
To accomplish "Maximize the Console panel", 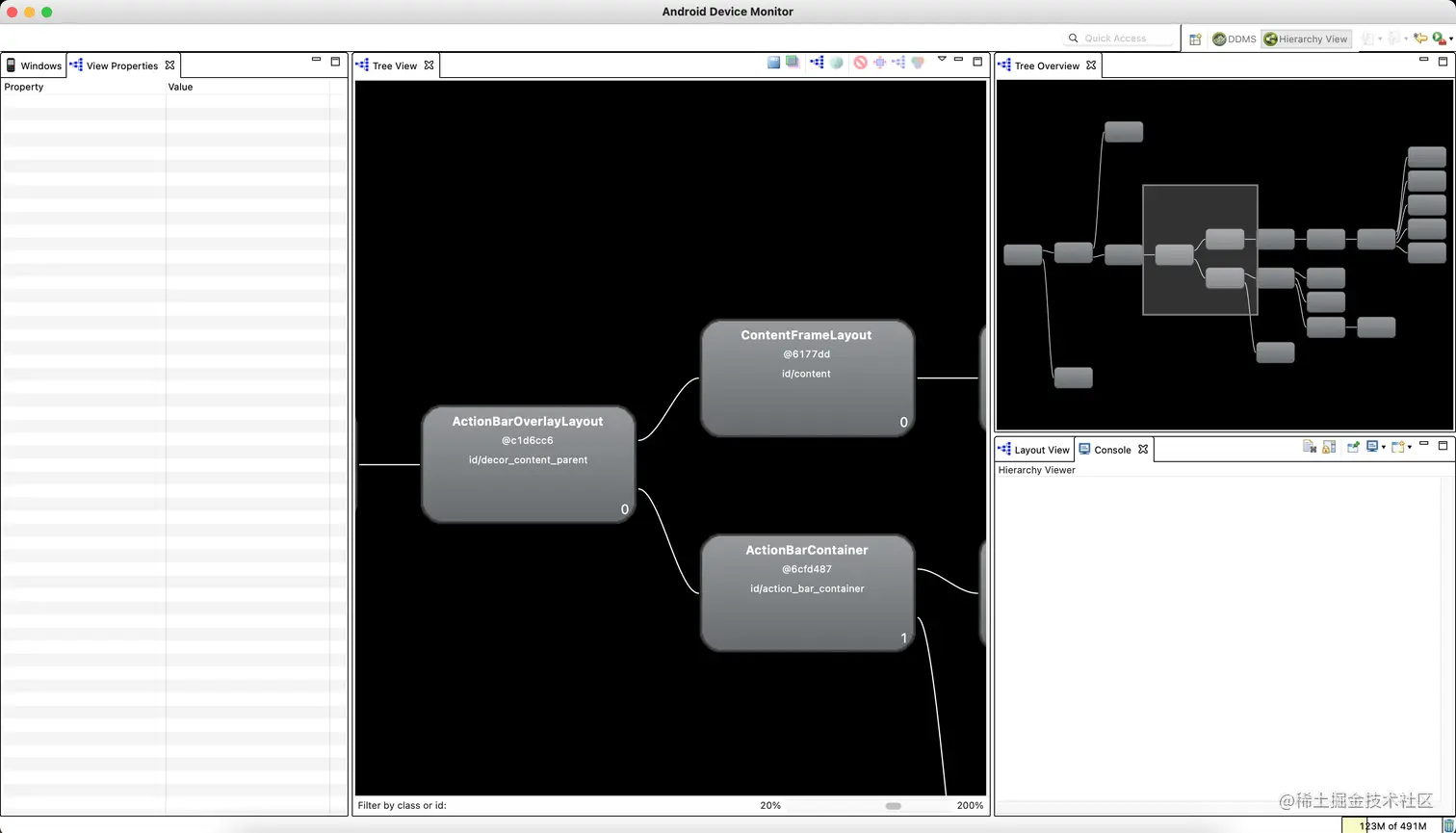I will (1443, 446).
